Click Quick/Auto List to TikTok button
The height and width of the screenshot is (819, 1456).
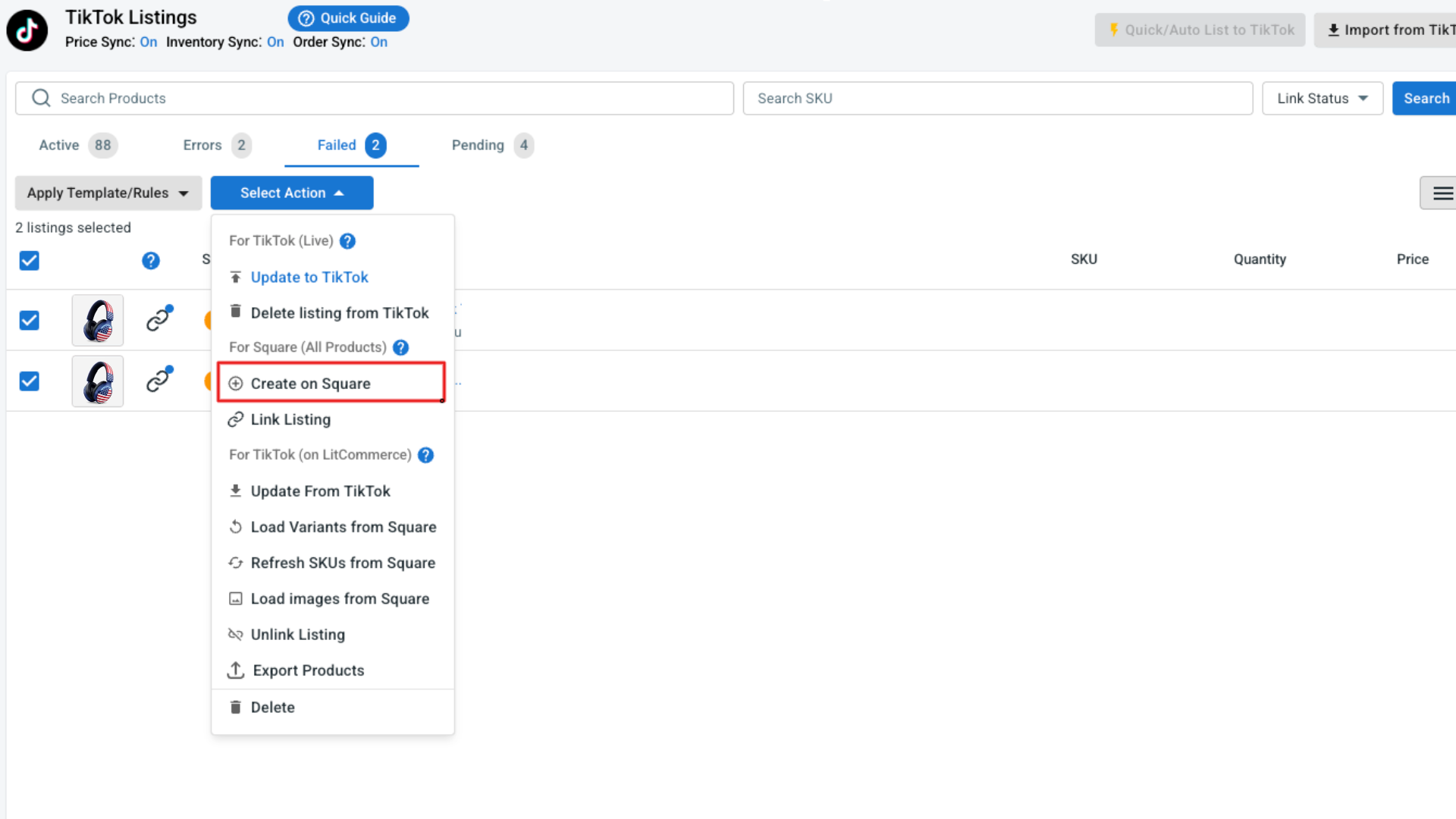pos(1200,30)
